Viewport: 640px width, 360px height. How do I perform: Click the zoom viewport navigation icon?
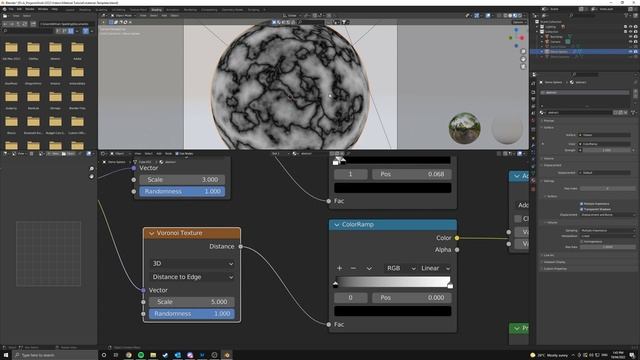click(x=523, y=52)
